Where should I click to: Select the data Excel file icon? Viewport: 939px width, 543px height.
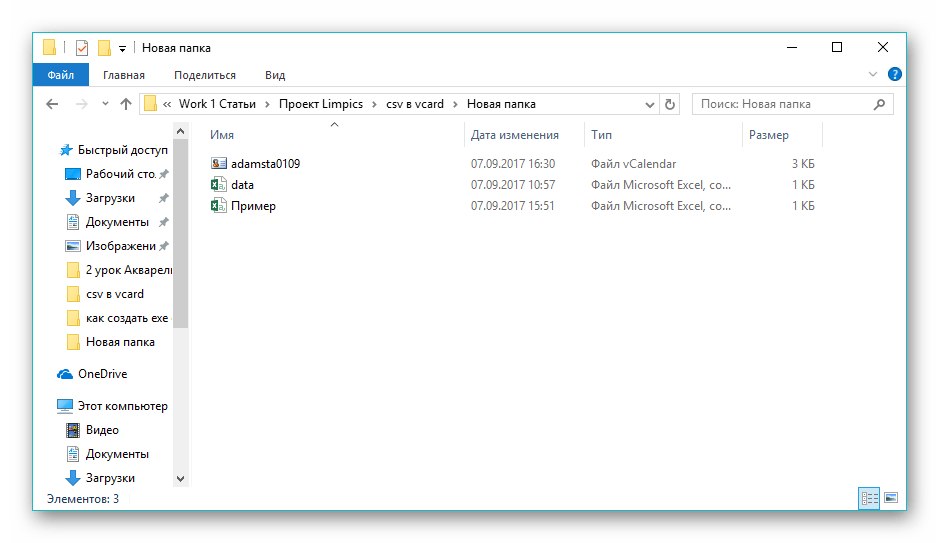tap(219, 184)
